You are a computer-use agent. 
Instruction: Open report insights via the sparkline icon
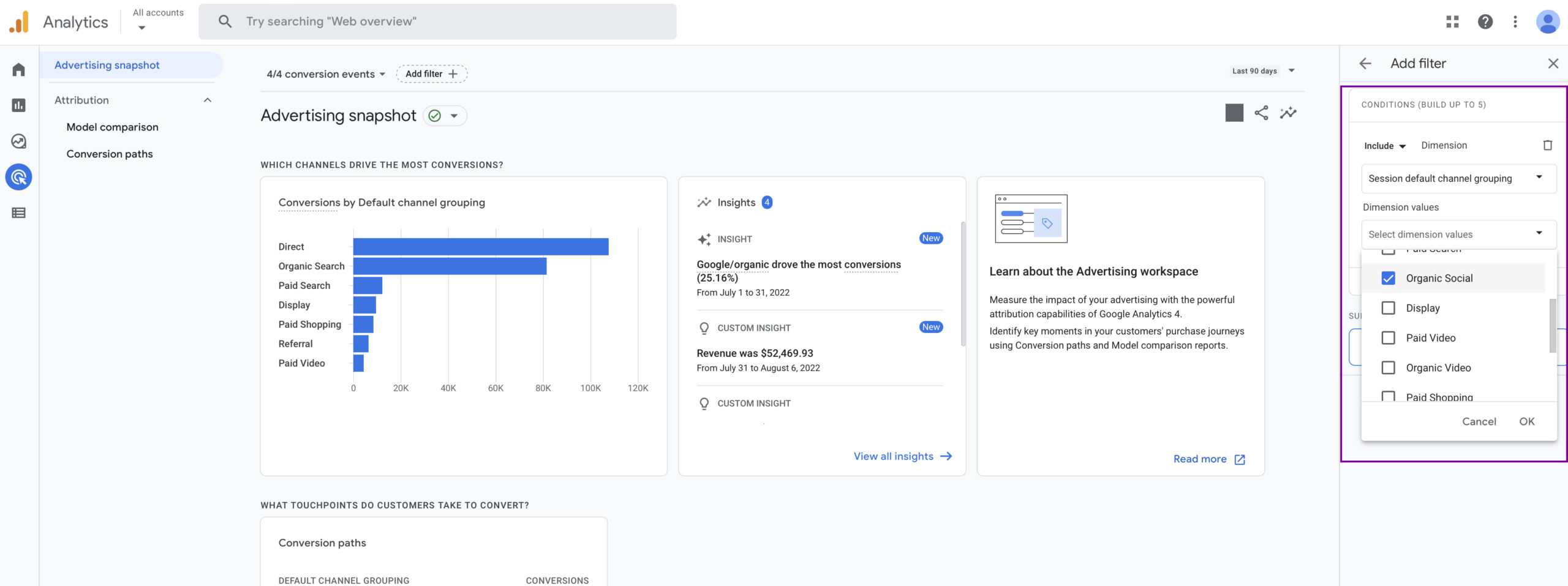(1288, 113)
